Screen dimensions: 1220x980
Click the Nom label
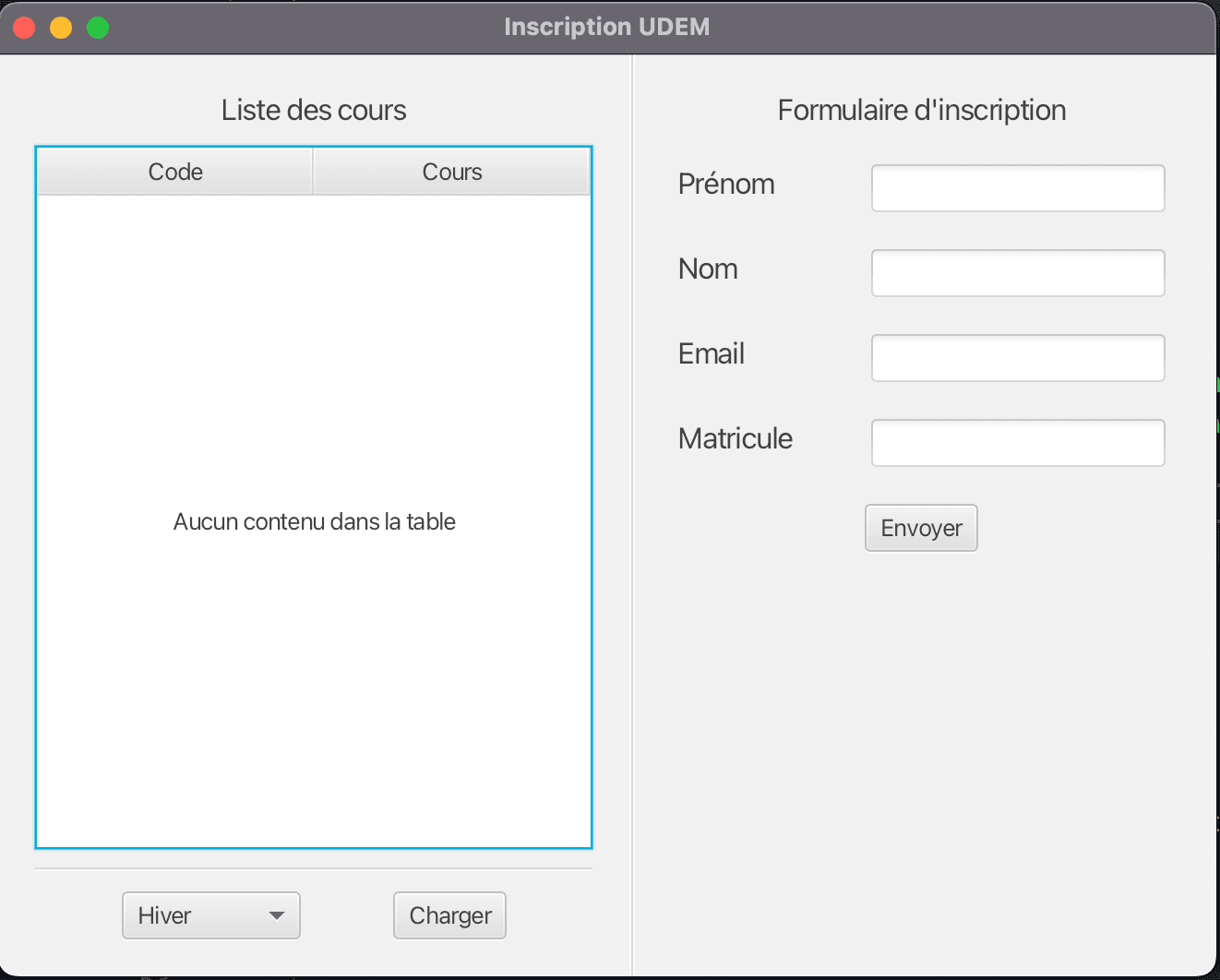click(x=708, y=269)
